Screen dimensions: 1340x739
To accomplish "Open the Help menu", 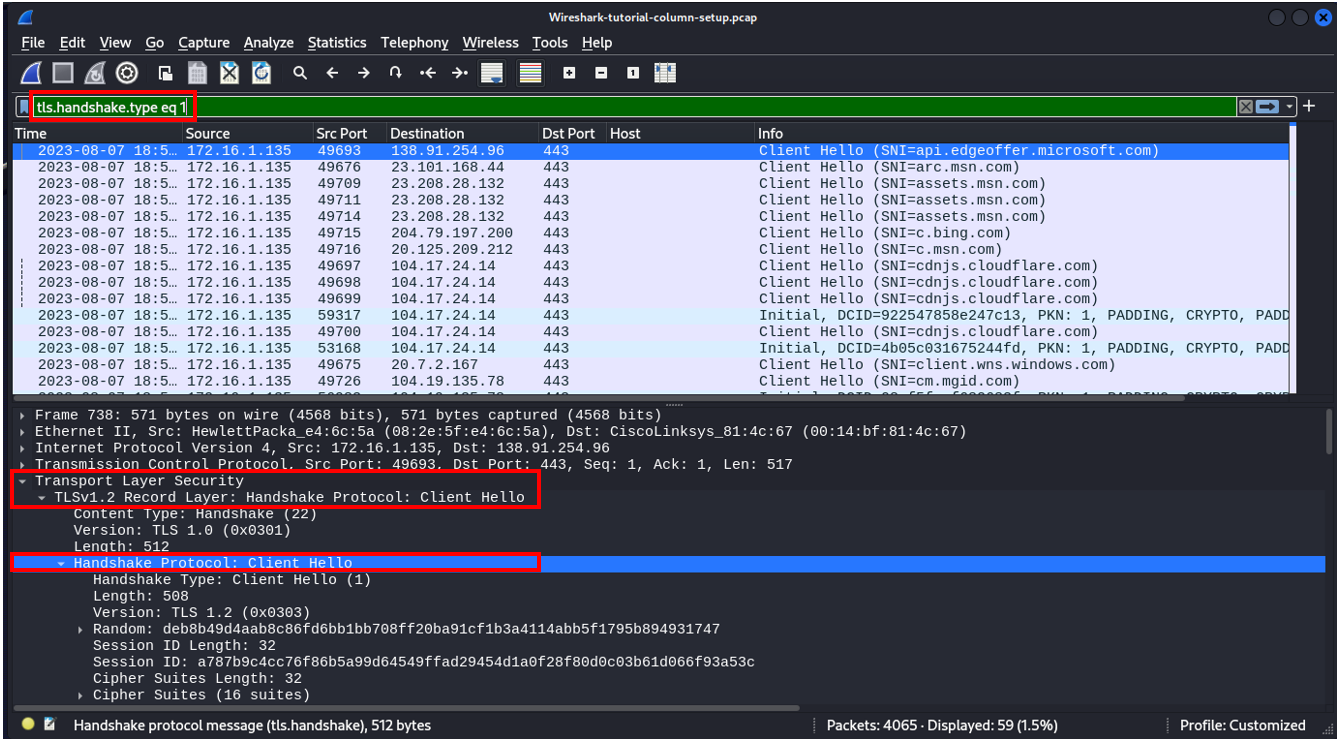I will [597, 42].
